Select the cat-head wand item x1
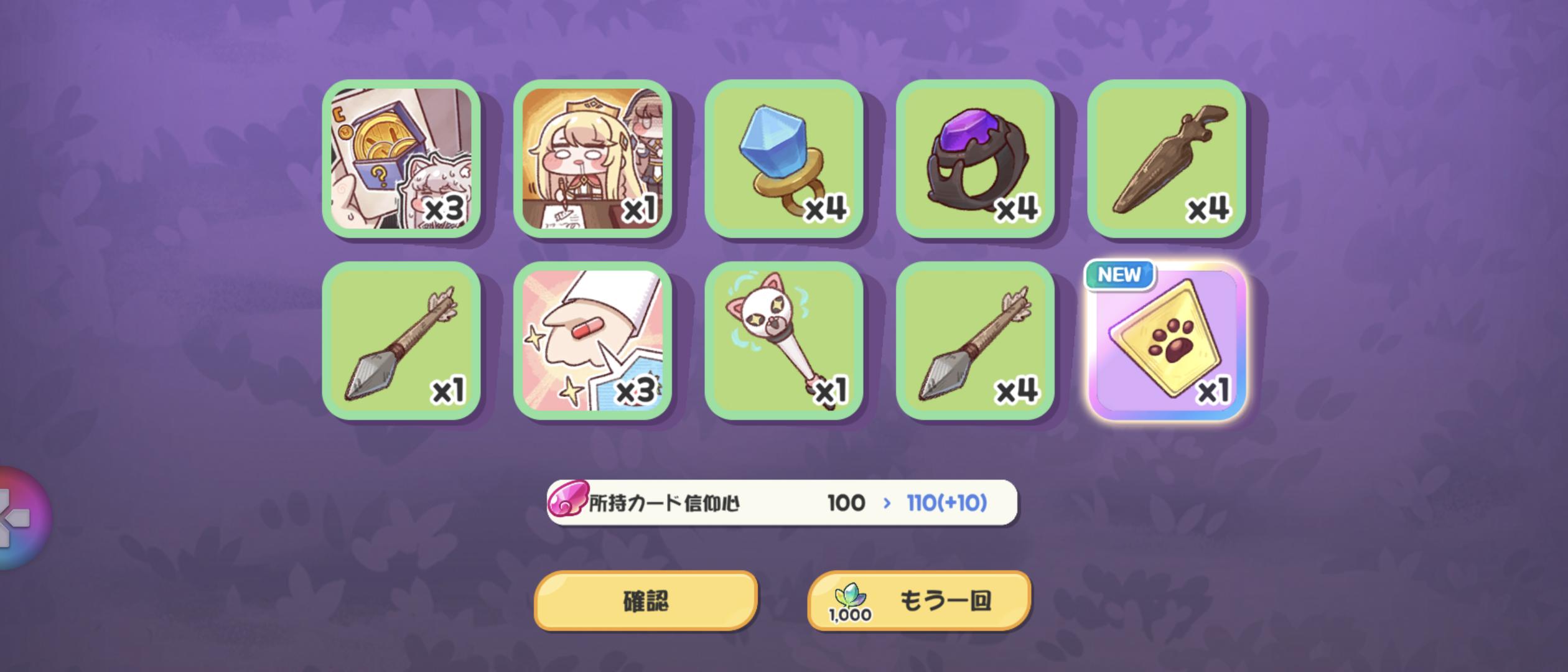Image resolution: width=1568 pixels, height=672 pixels. tap(784, 341)
